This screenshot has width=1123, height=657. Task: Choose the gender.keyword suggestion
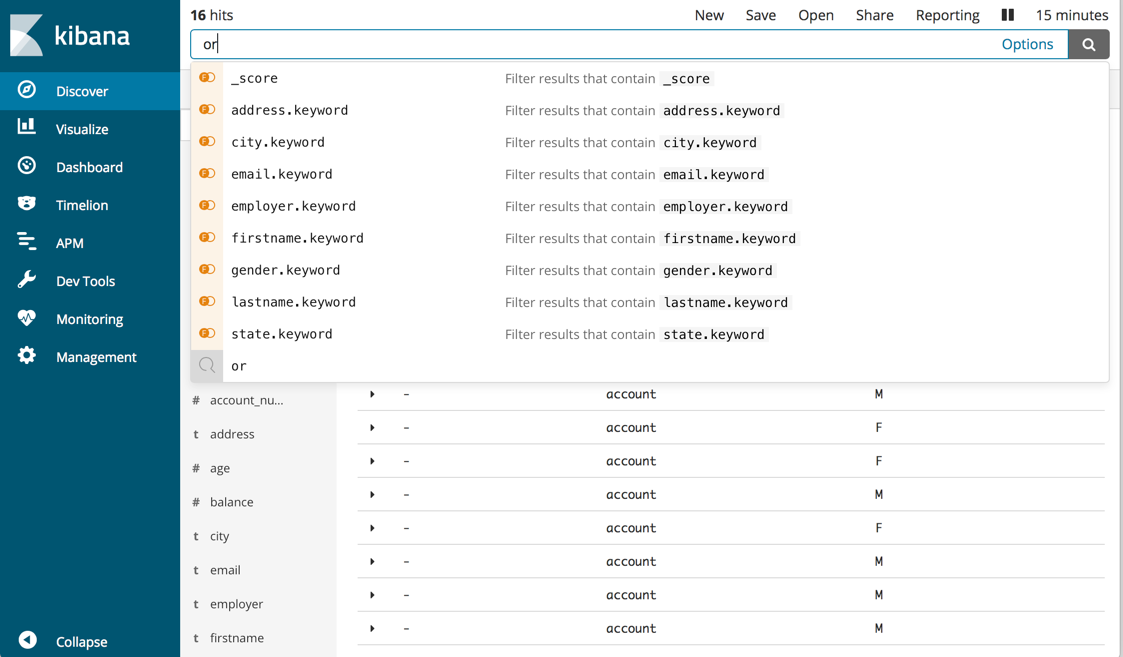(x=285, y=270)
